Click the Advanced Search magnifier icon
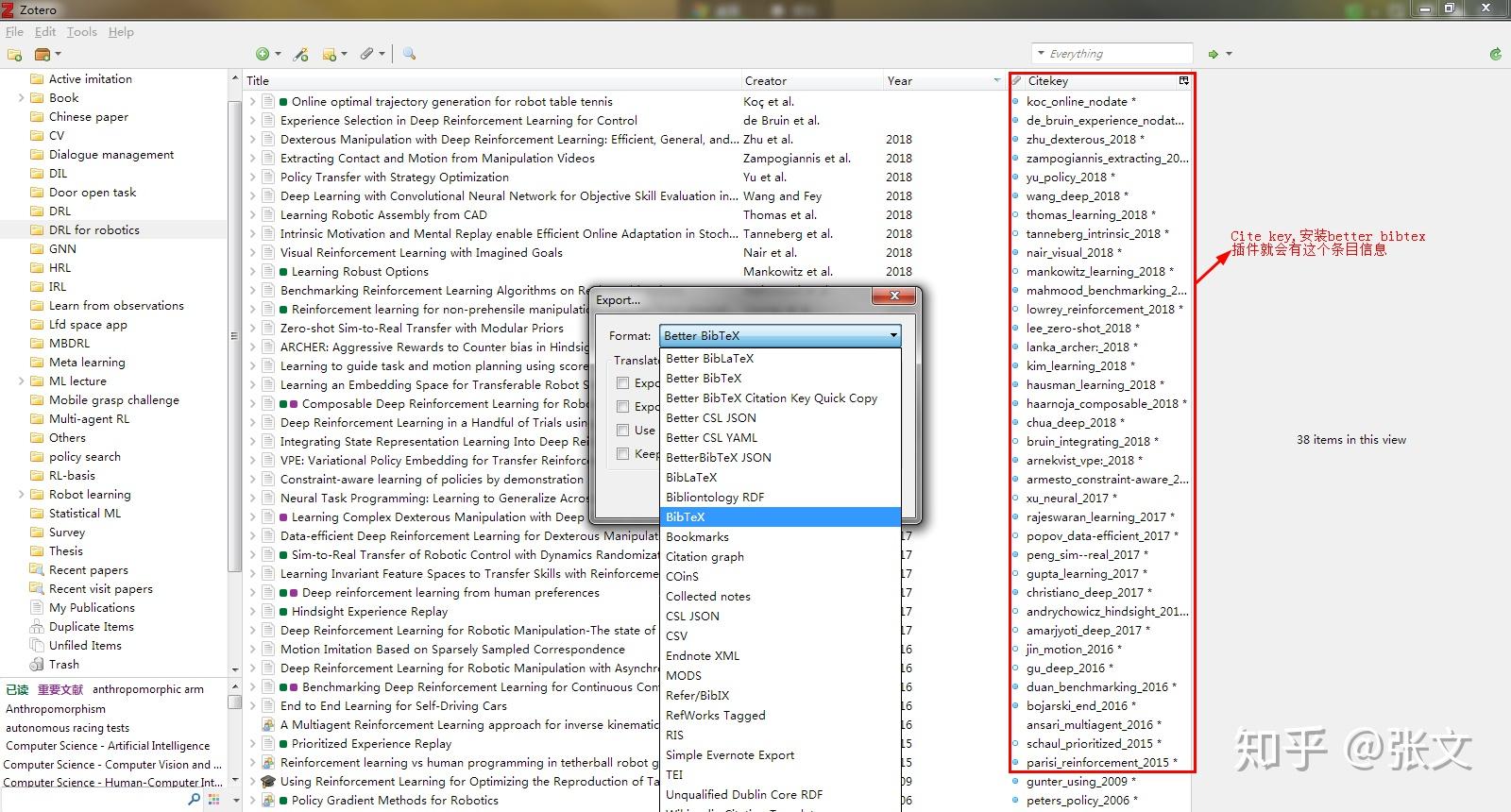Screen dimensions: 1511x812 click(409, 55)
